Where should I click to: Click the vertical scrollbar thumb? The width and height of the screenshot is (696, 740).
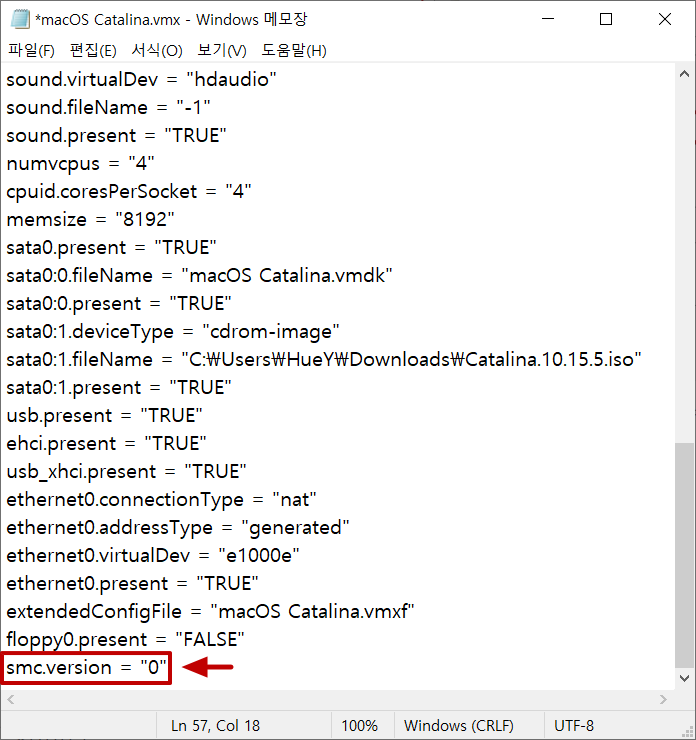click(x=684, y=555)
